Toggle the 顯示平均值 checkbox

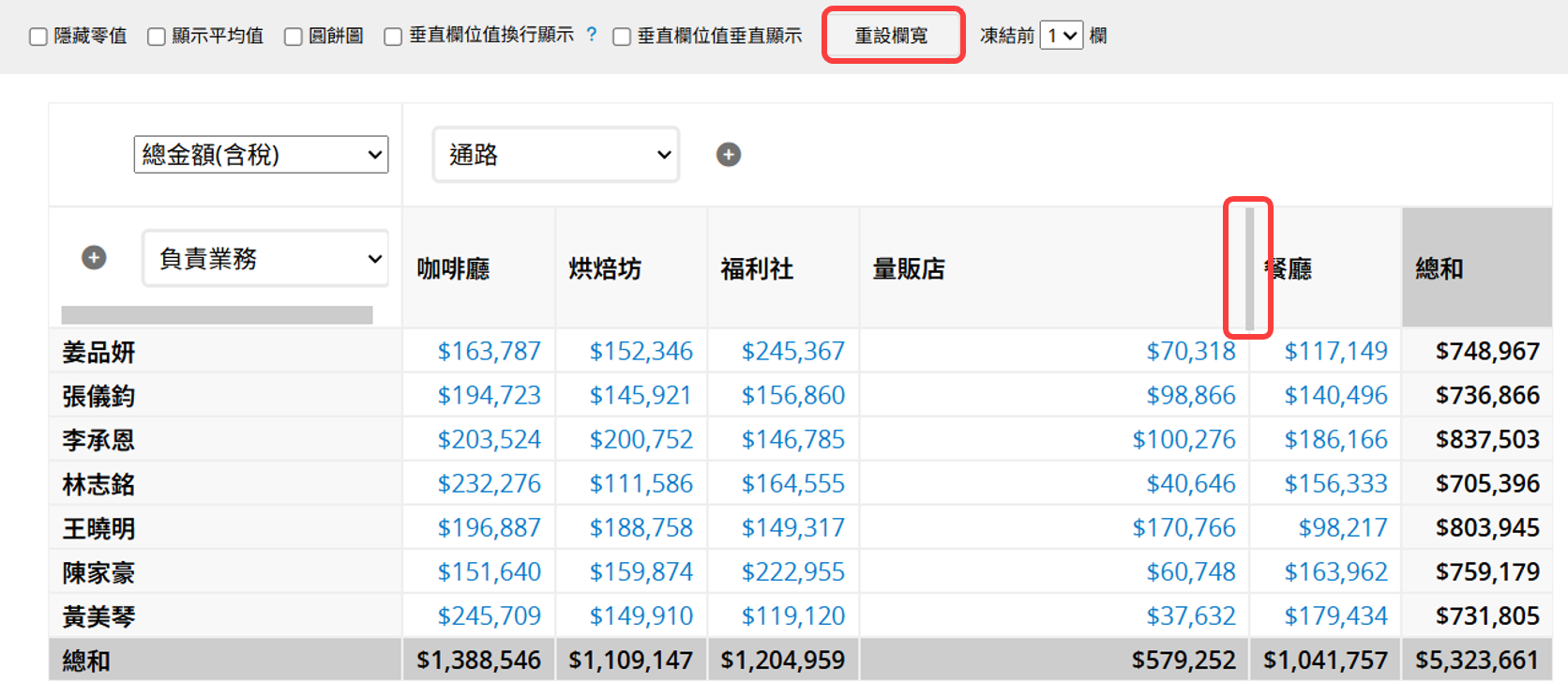[x=157, y=37]
